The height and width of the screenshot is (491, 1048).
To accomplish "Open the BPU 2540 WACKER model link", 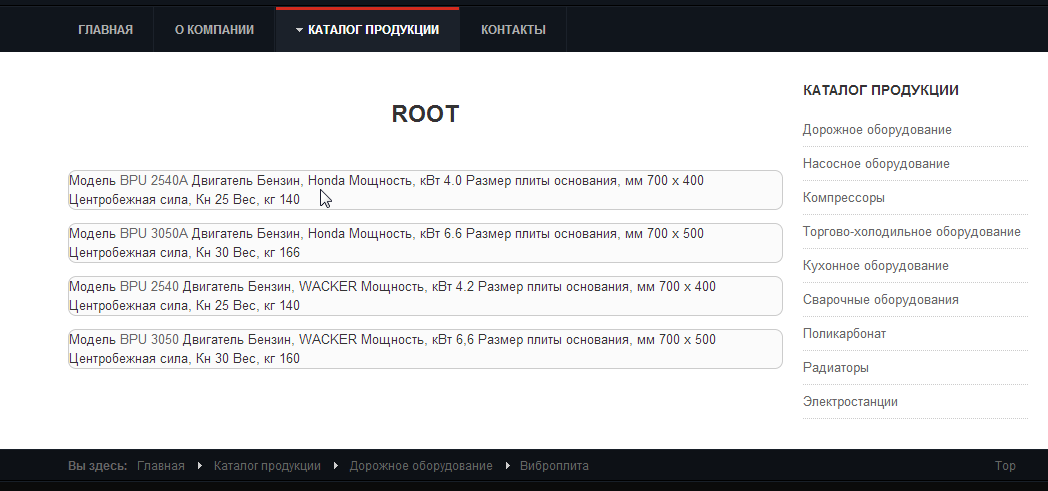I will point(149,287).
